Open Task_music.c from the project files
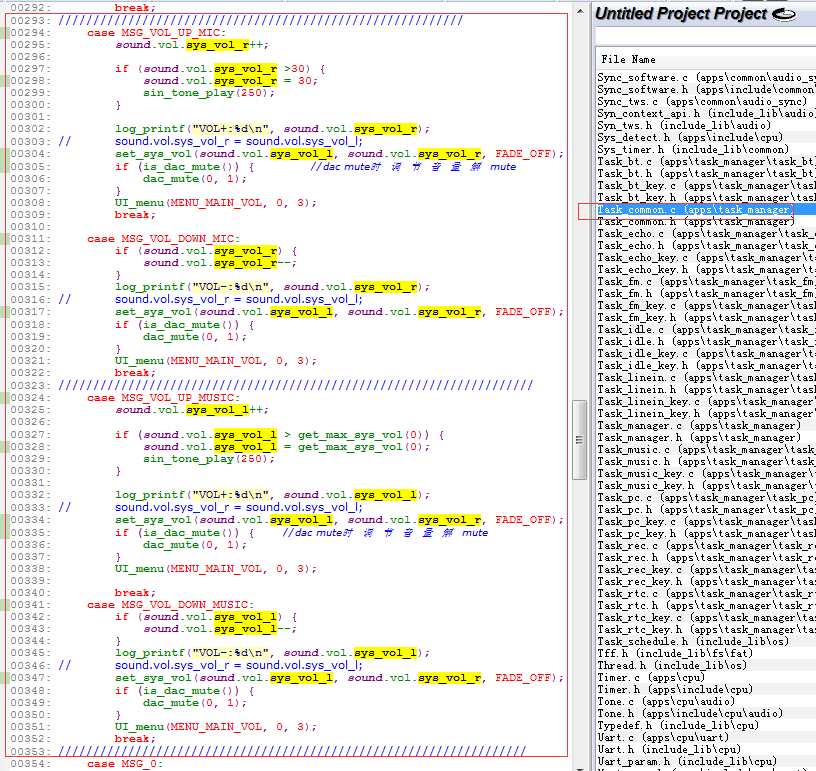Screen dimensions: 816x771 [x=707, y=449]
